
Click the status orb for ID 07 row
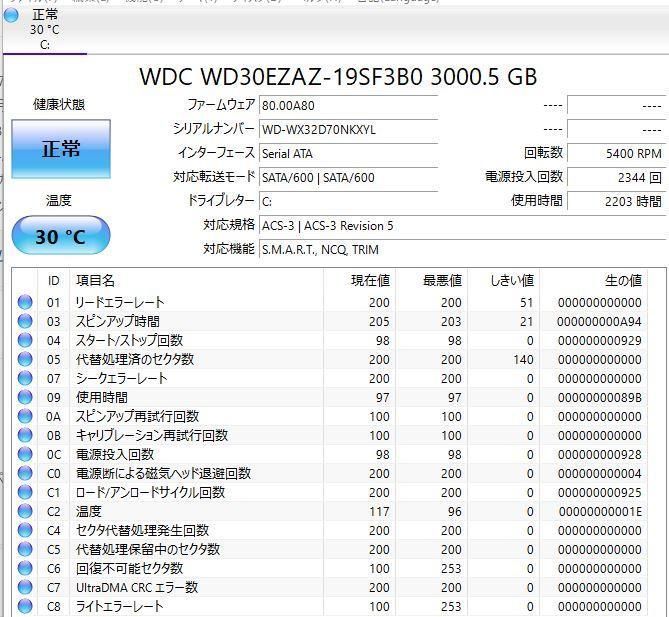(x=25, y=378)
